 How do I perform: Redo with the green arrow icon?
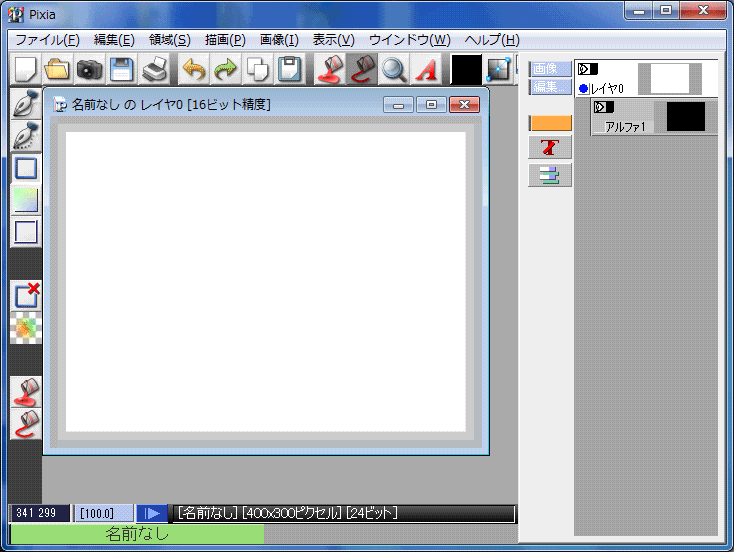[x=225, y=69]
